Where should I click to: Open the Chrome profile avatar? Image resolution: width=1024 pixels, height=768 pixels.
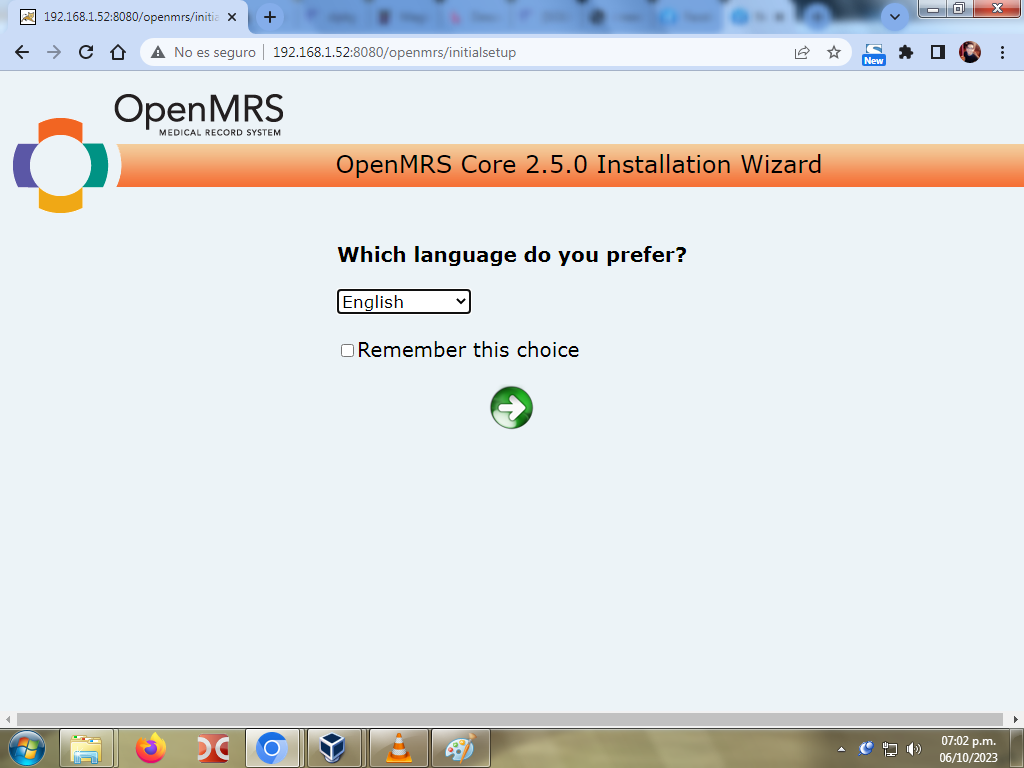[x=970, y=52]
